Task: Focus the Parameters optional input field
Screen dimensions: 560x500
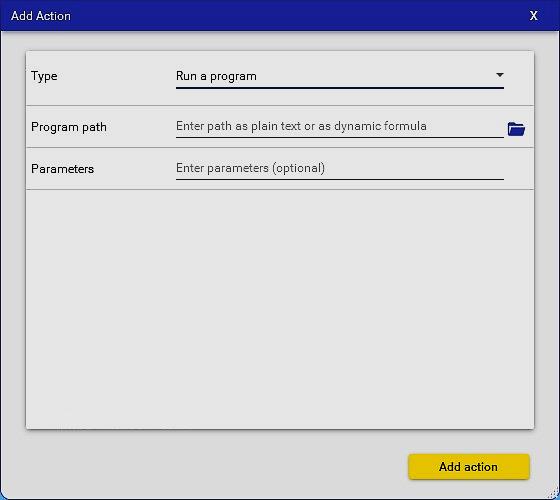Action: click(340, 169)
